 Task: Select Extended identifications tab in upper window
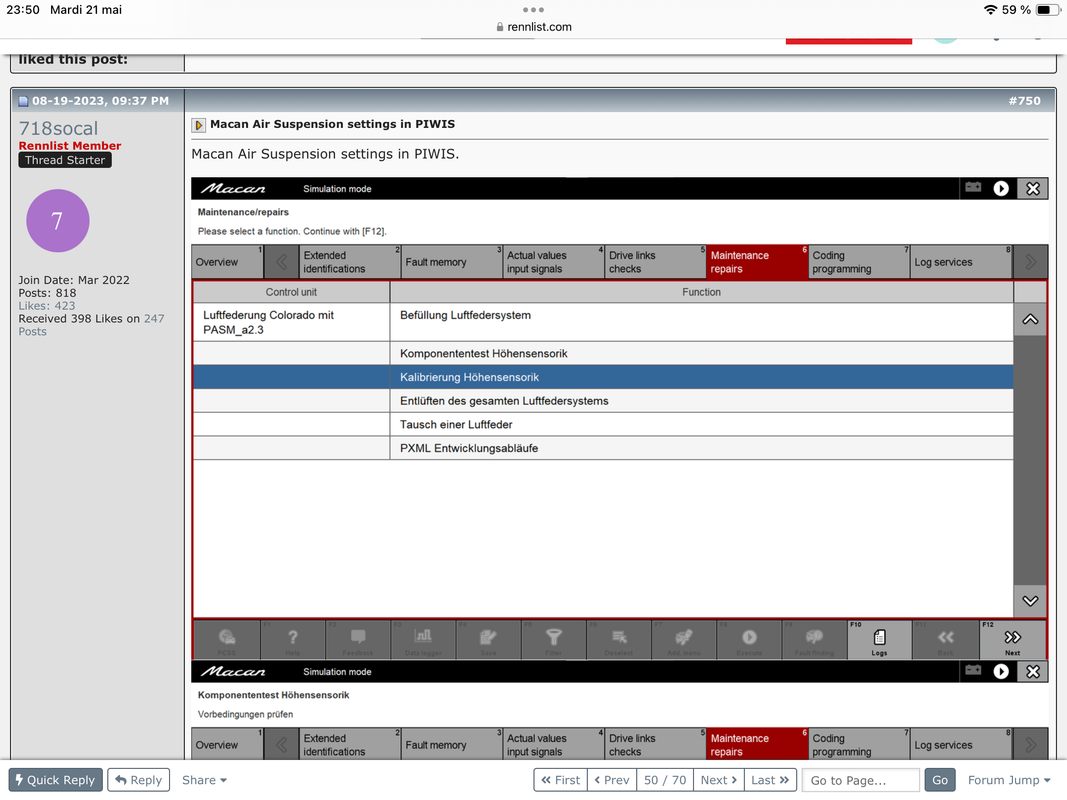[350, 262]
